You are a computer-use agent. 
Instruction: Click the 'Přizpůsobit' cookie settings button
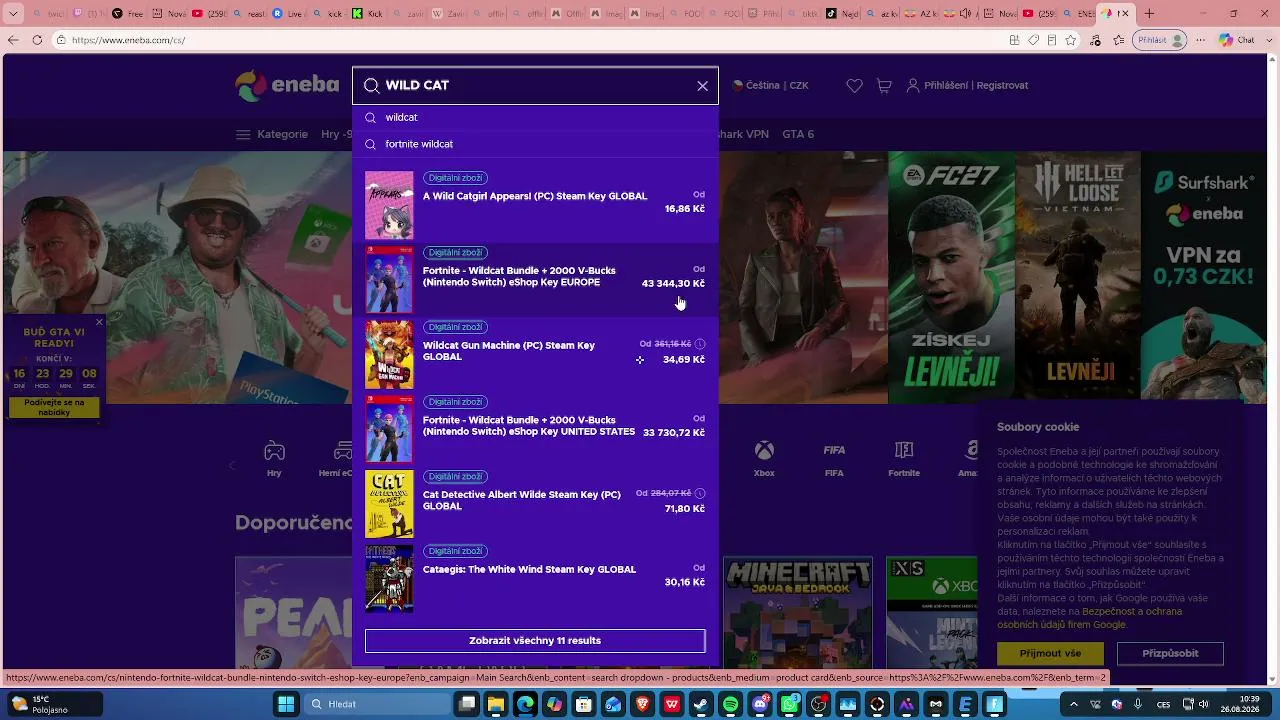[1170, 653]
